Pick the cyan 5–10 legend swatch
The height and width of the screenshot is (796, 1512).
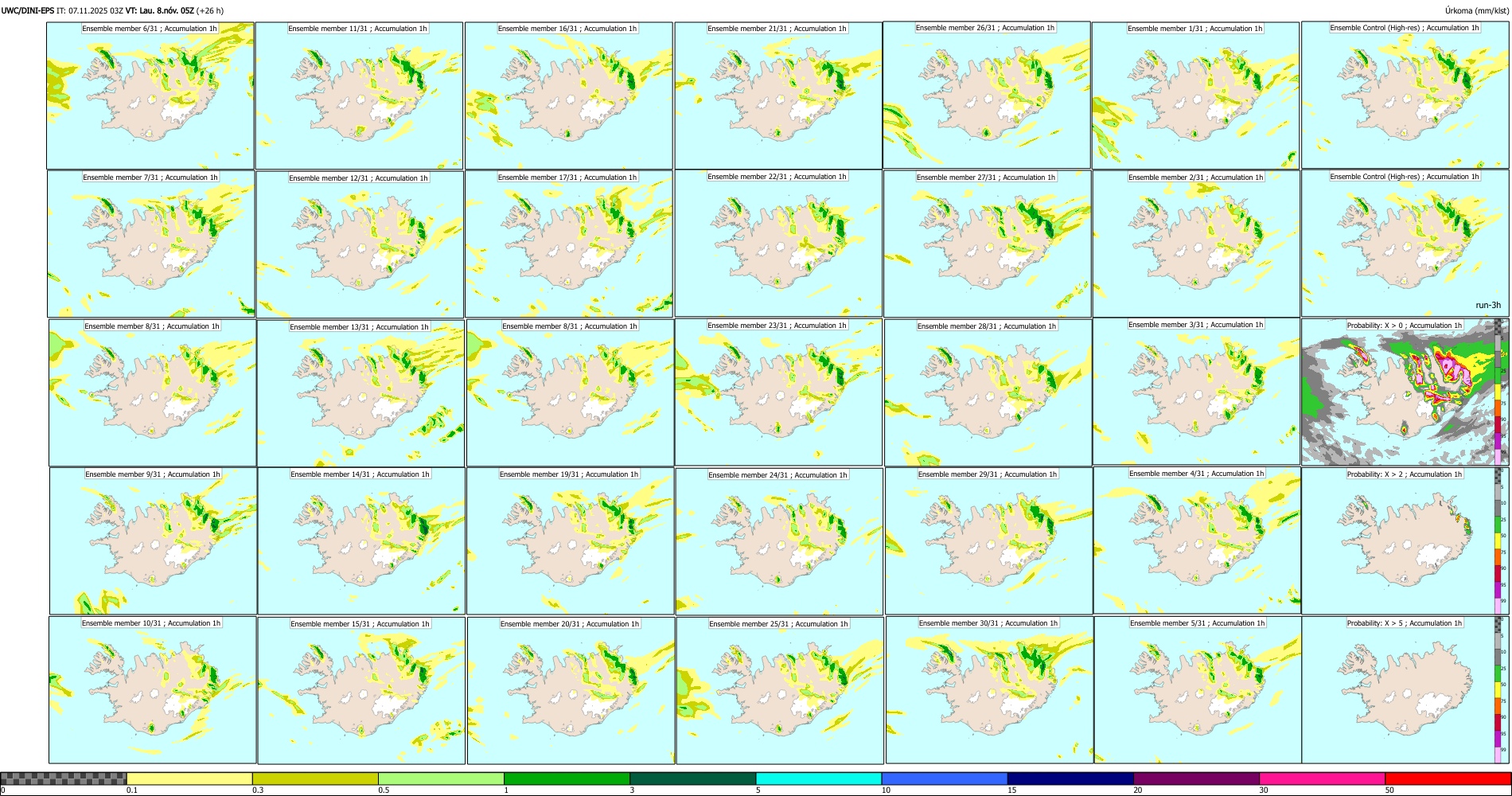[818, 778]
